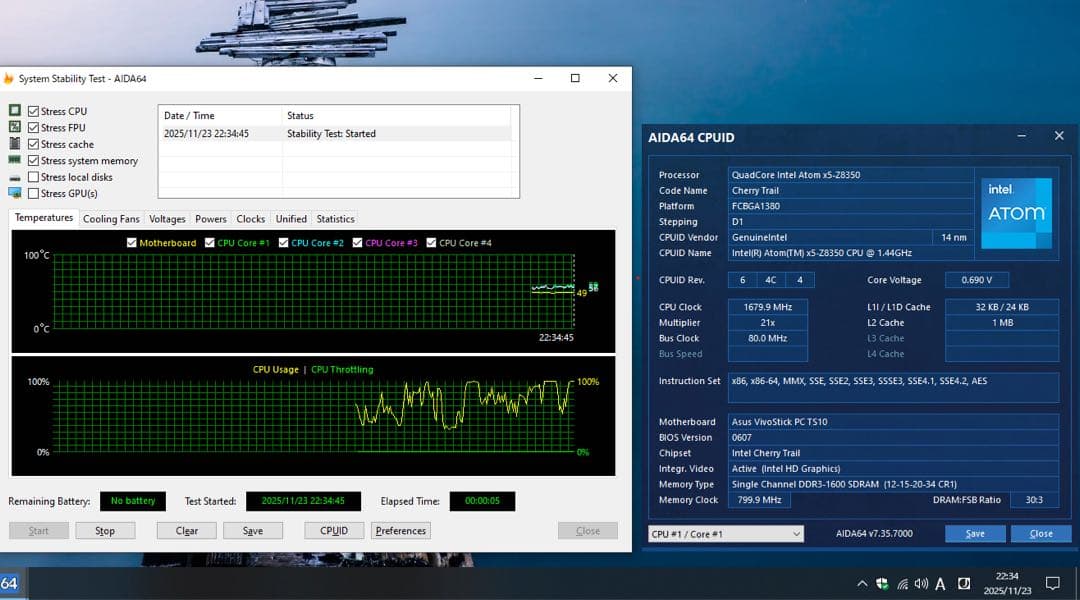Click the Stress CPU chip icon

click(14, 110)
